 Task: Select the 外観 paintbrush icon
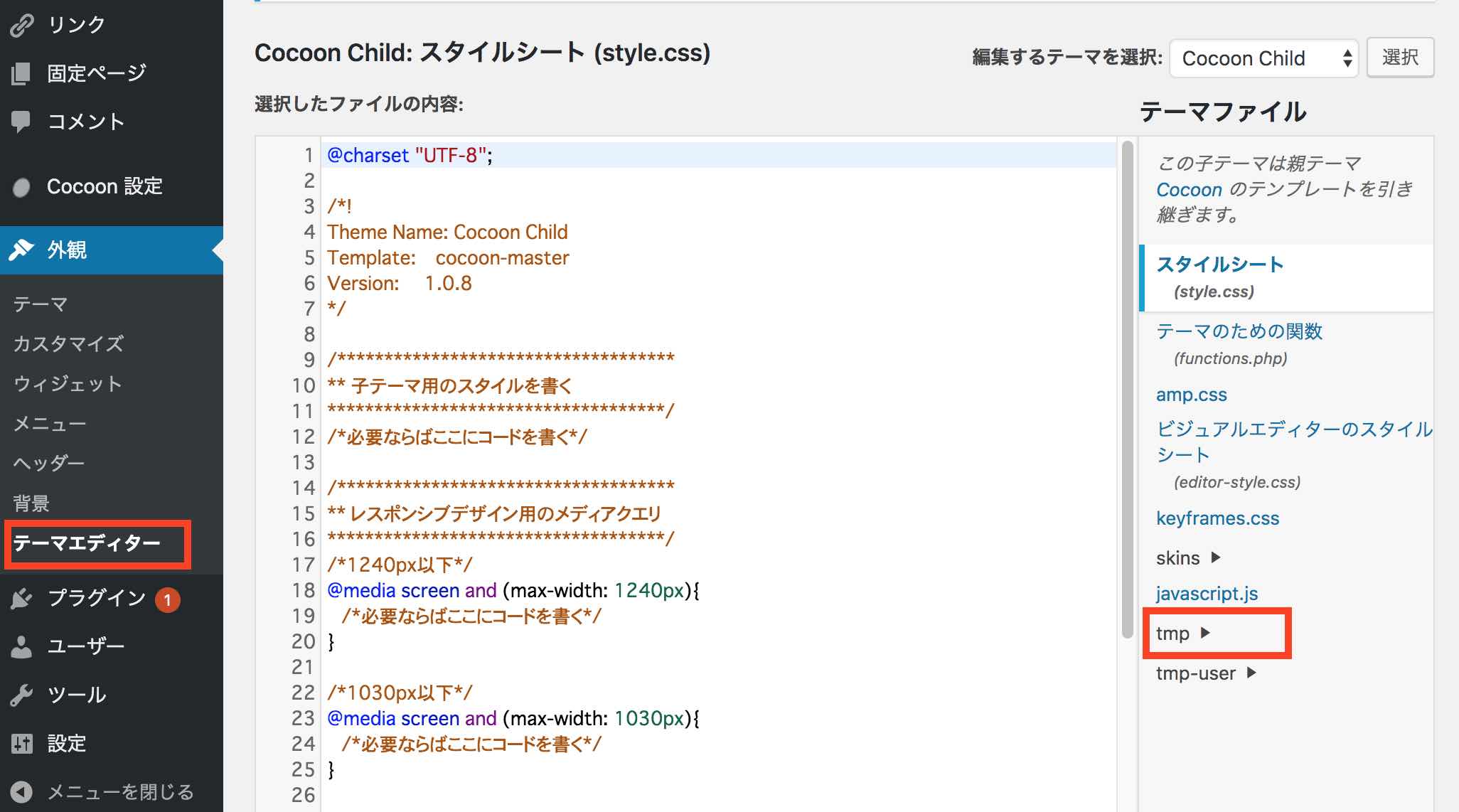click(x=21, y=250)
